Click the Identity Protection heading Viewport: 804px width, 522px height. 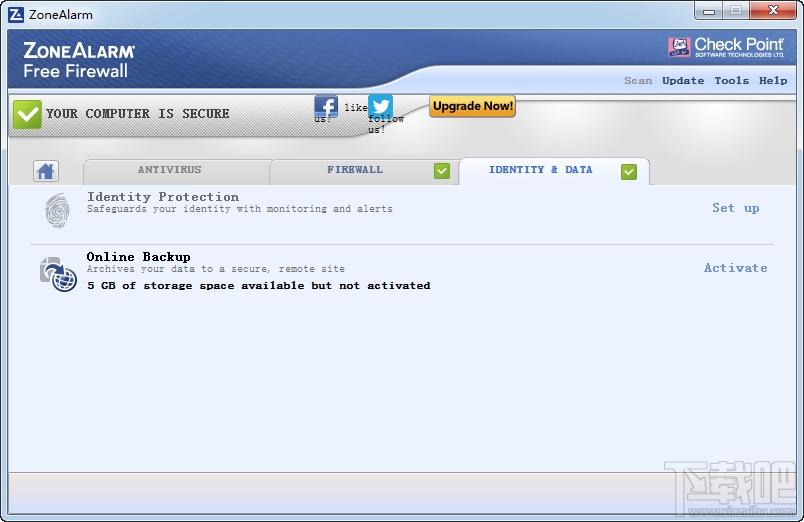click(163, 196)
